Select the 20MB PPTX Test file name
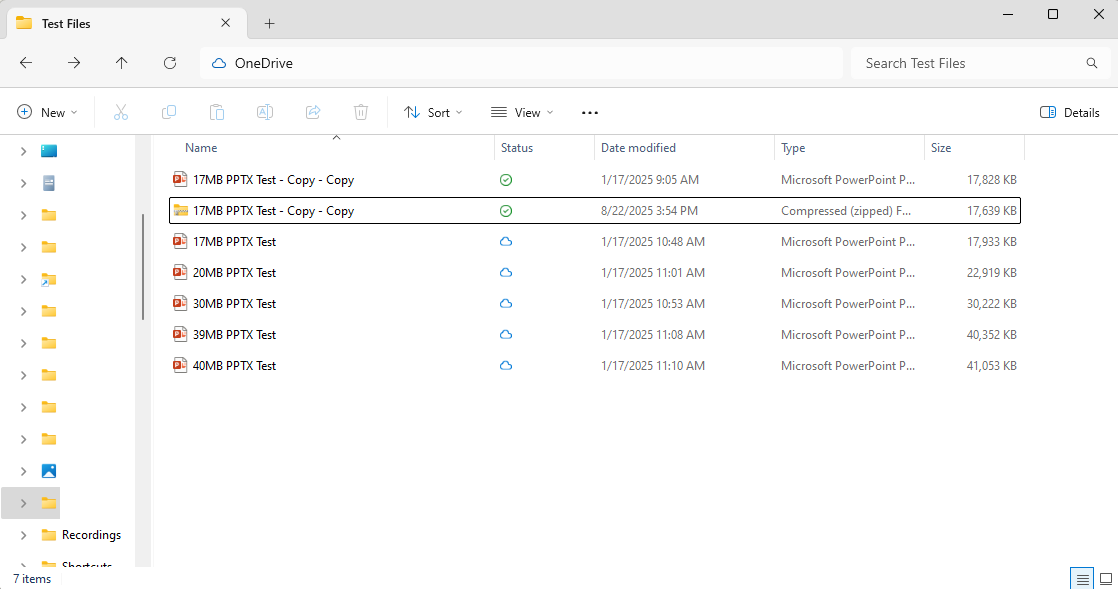 pos(234,272)
